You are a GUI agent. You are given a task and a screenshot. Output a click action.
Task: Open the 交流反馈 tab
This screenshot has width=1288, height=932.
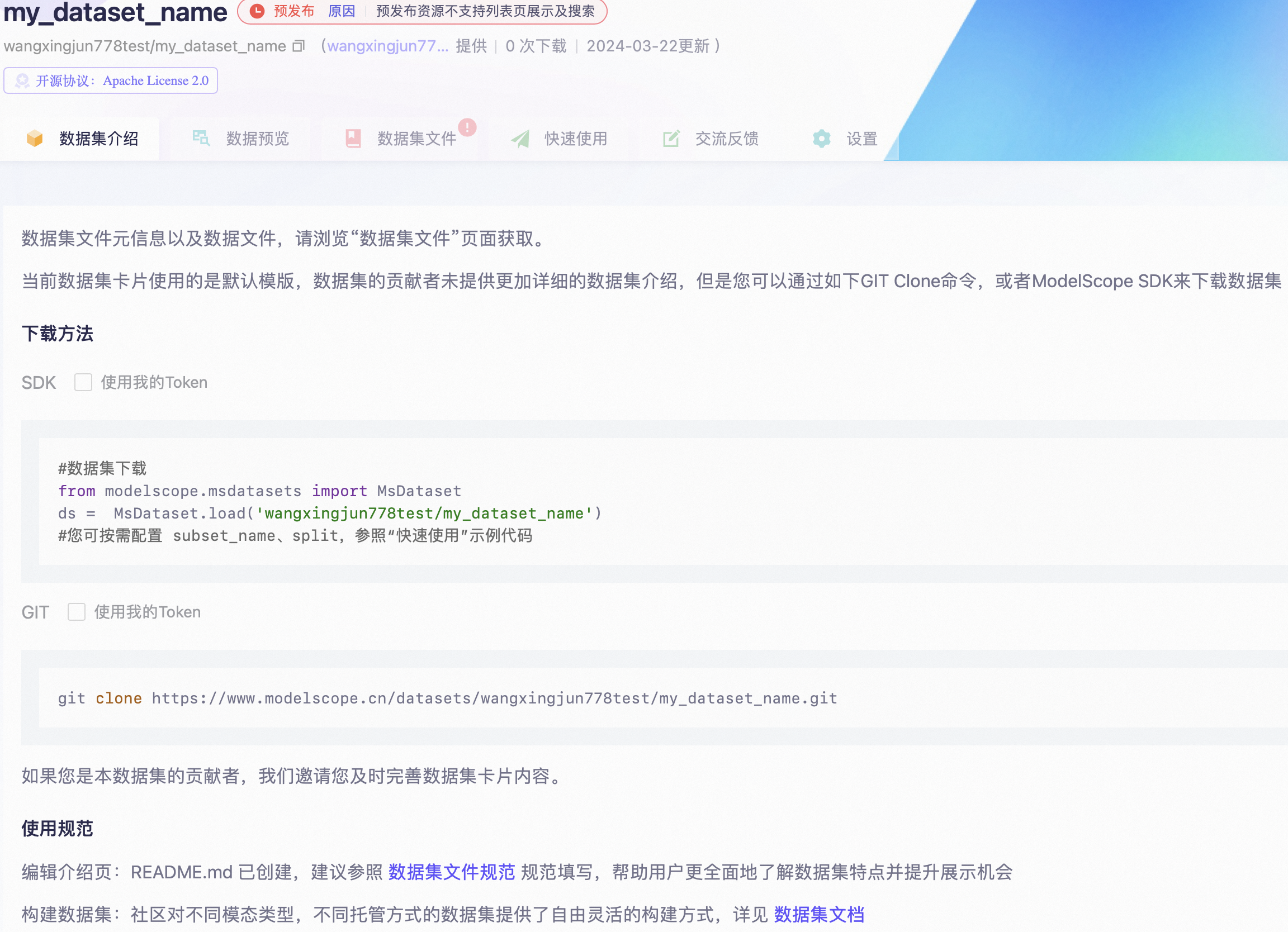pyautogui.click(x=726, y=139)
